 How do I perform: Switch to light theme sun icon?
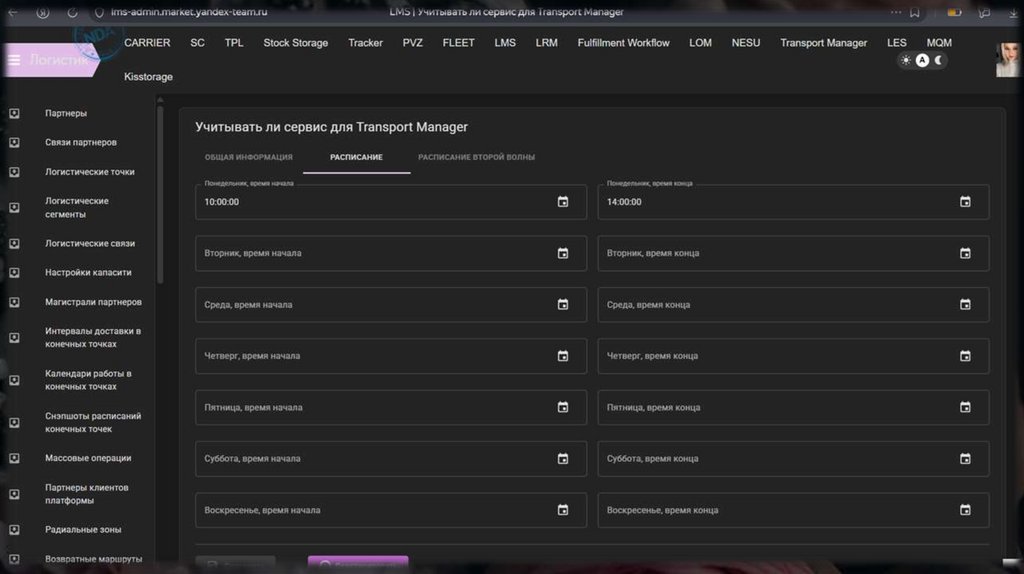tap(906, 60)
